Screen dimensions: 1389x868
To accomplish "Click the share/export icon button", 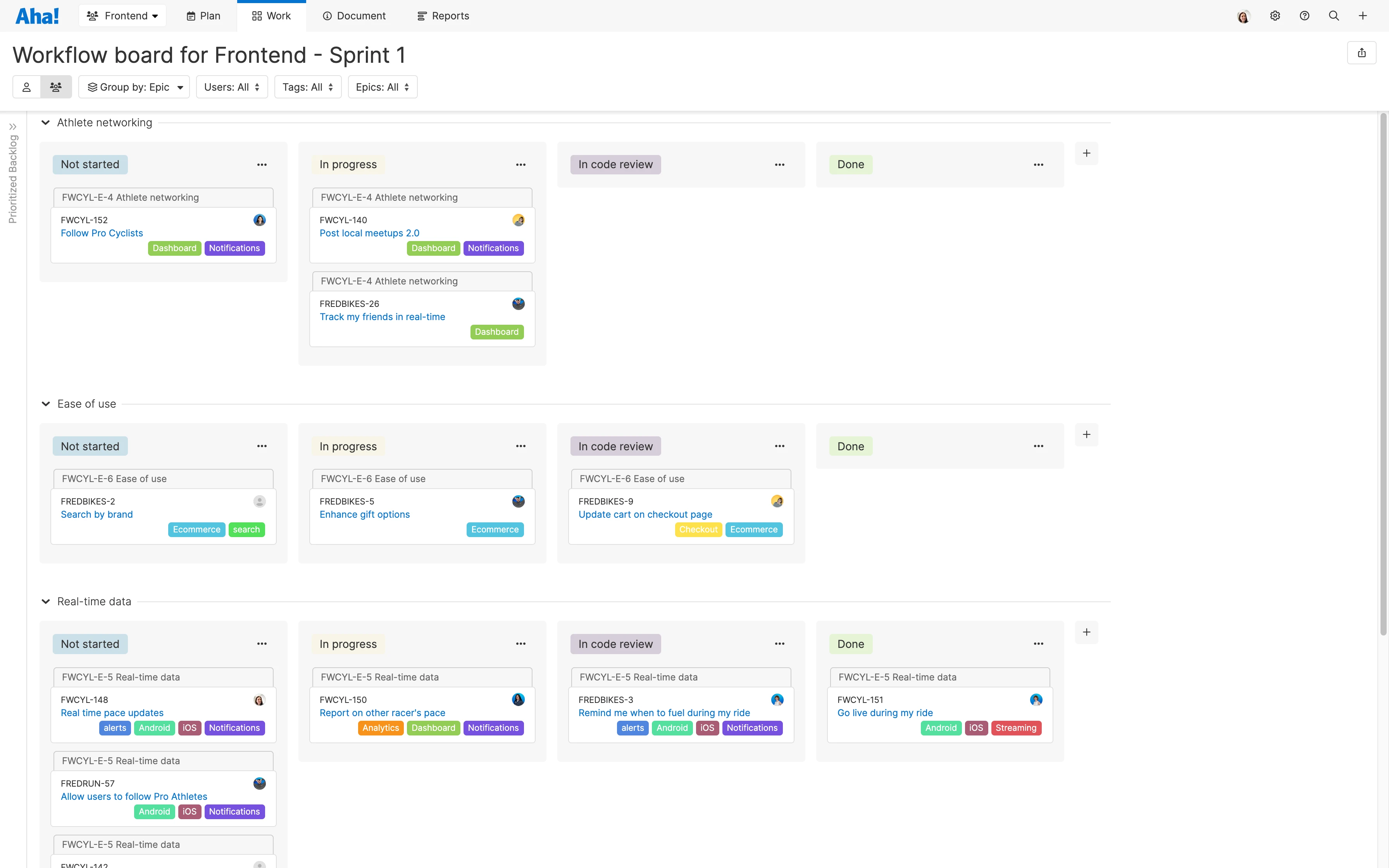I will 1361,53.
